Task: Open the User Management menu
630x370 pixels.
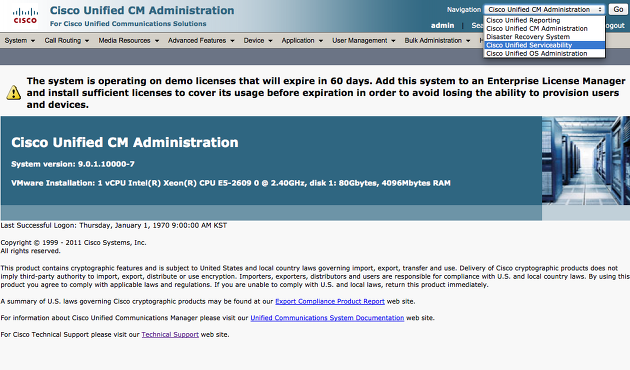Action: (364, 41)
